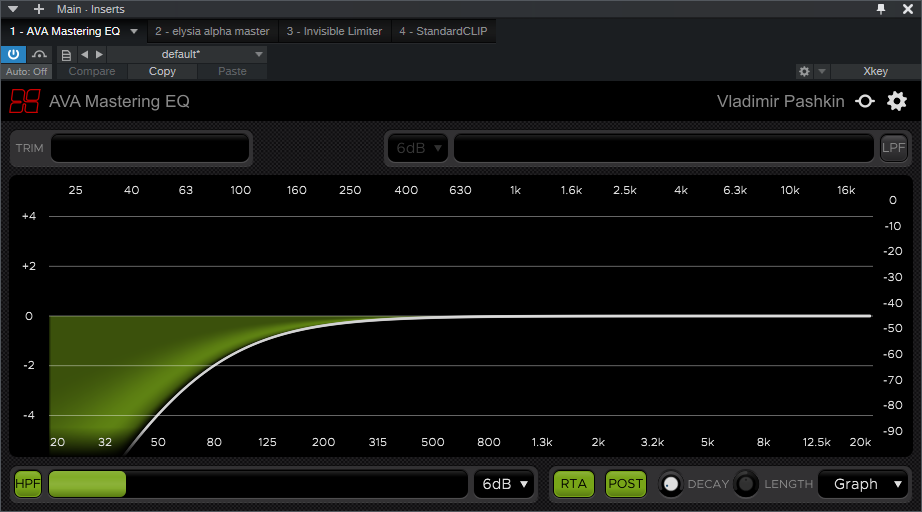Image resolution: width=922 pixels, height=512 pixels.
Task: Pin the plugin window
Action: tap(881, 9)
